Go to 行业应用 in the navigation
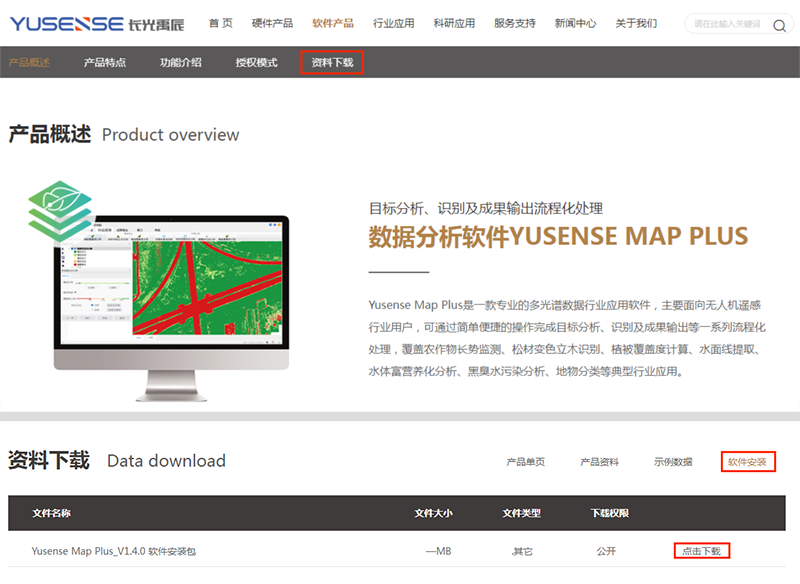This screenshot has height=584, width=800. 393,23
